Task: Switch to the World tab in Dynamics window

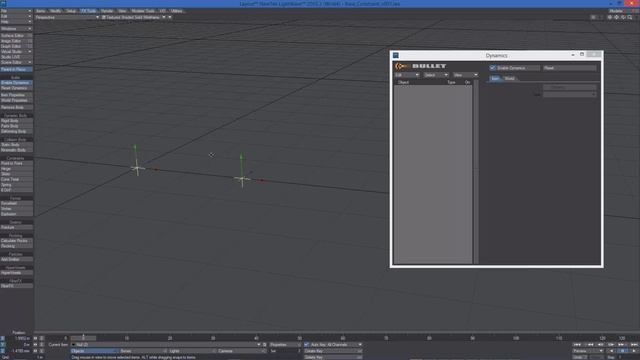Action: [x=509, y=78]
